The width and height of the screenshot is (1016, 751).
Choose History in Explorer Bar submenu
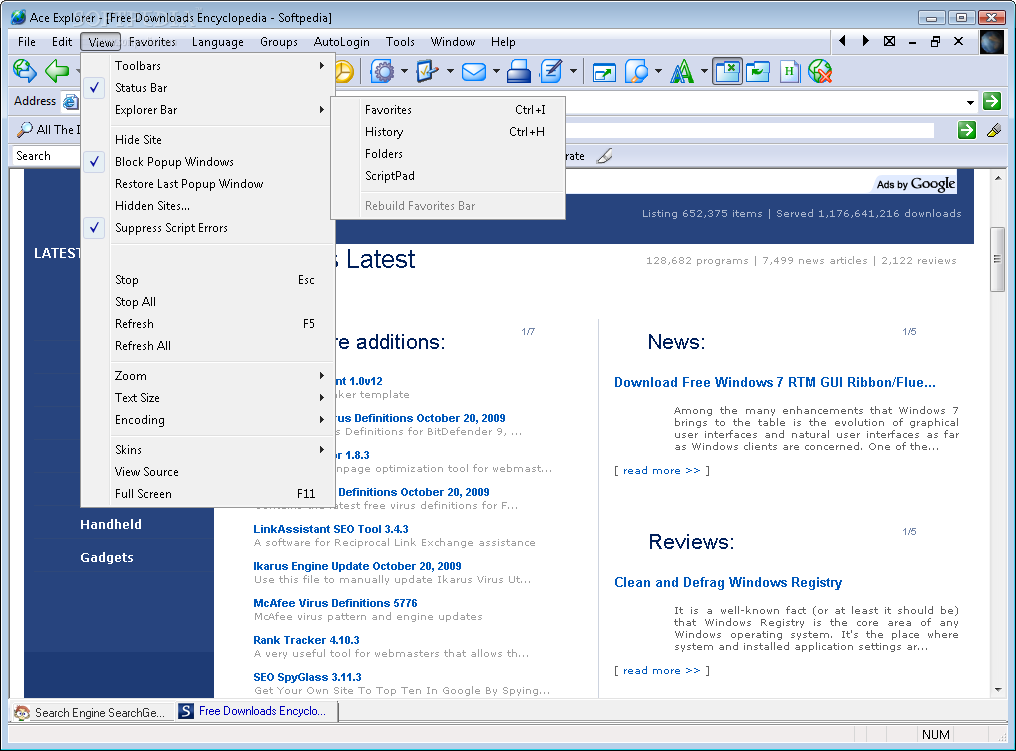(x=448, y=132)
